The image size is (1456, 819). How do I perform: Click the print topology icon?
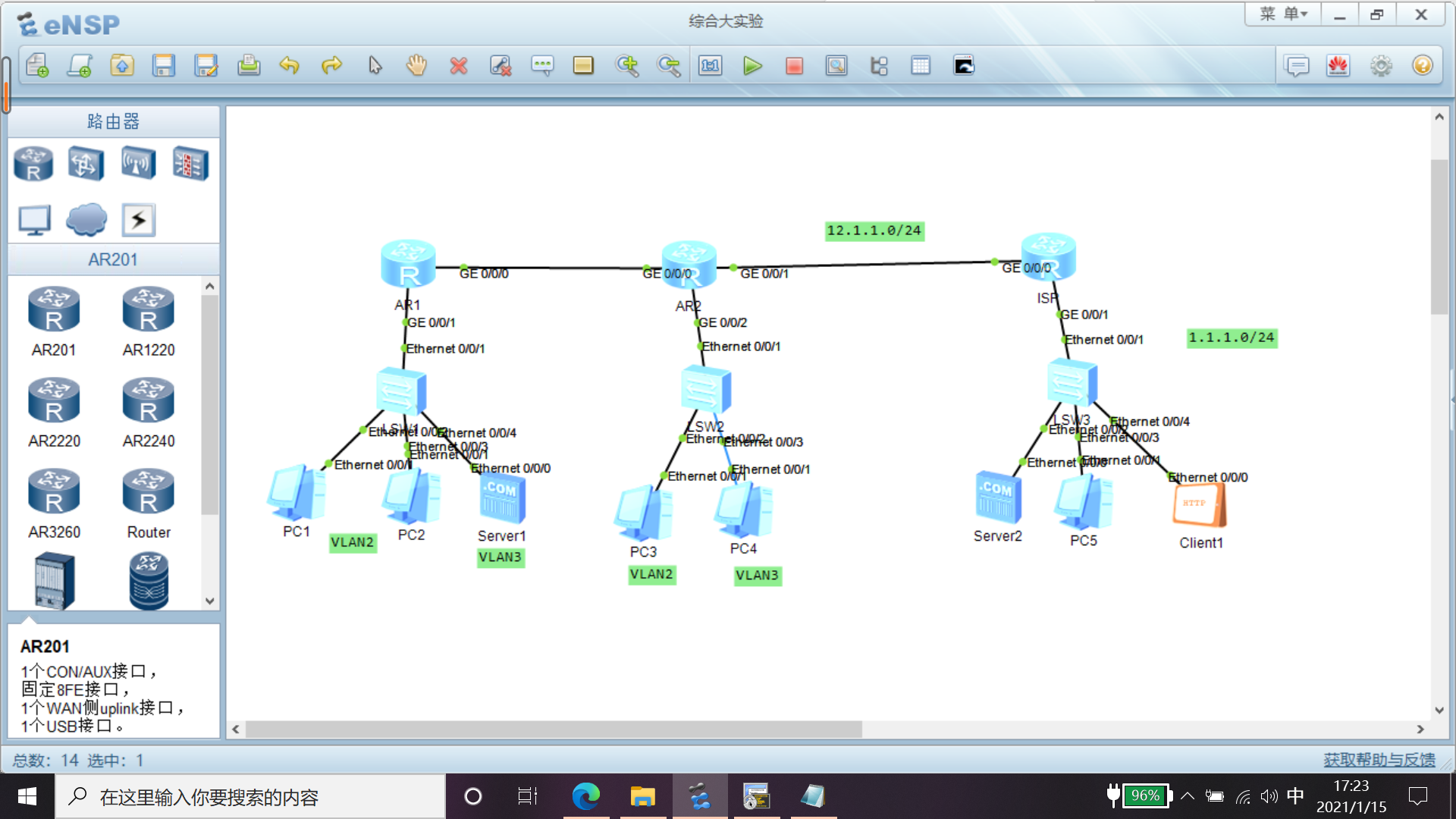[x=249, y=66]
